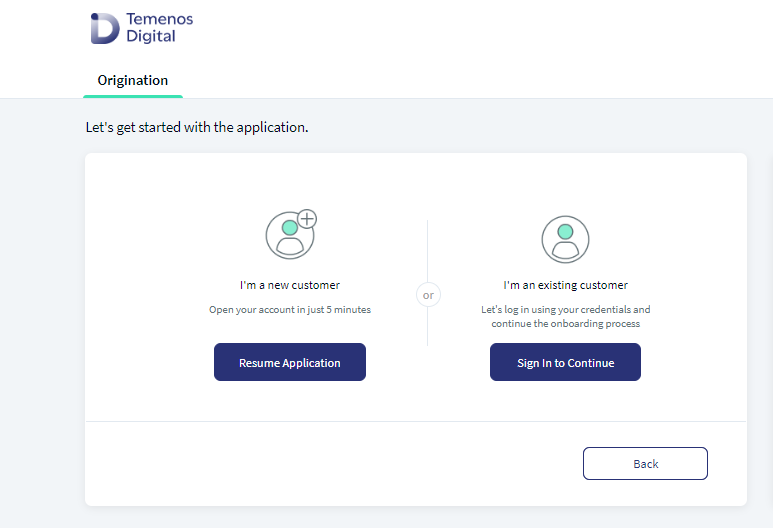Click the 'log in using your credentials' description
The height and width of the screenshot is (528, 773).
coord(565,310)
